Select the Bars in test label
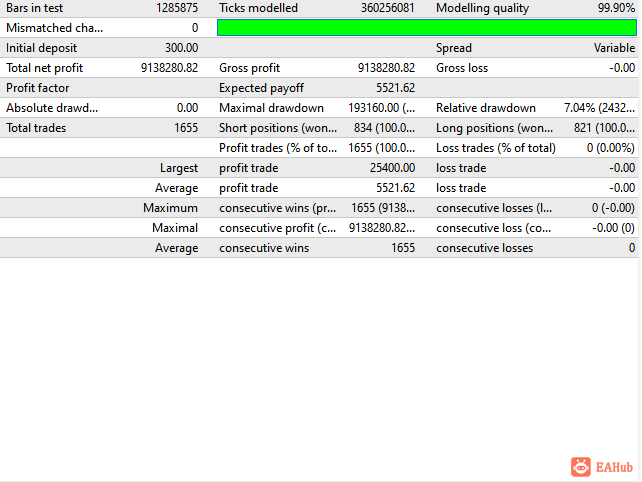The width and height of the screenshot is (642, 482). 34,8
